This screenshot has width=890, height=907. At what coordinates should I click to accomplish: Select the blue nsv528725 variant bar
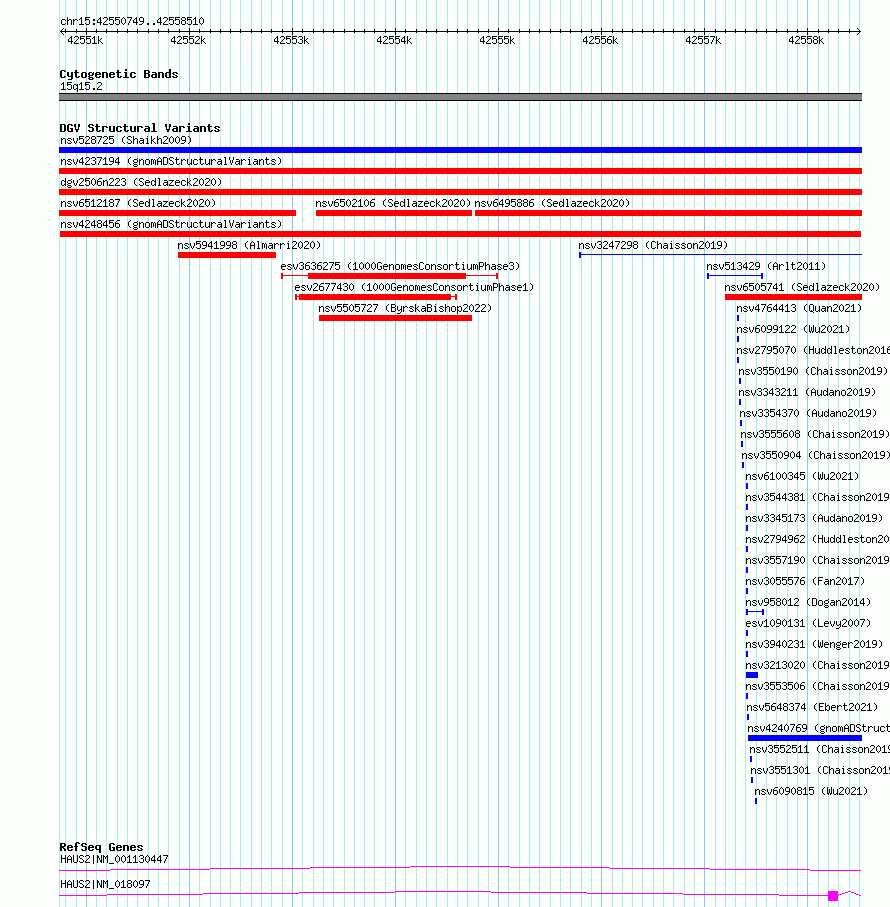(460, 150)
